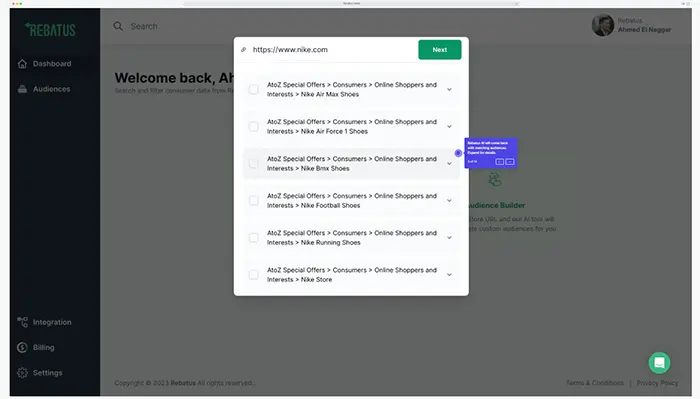
Task: Click the top Search field
Action: (144, 26)
